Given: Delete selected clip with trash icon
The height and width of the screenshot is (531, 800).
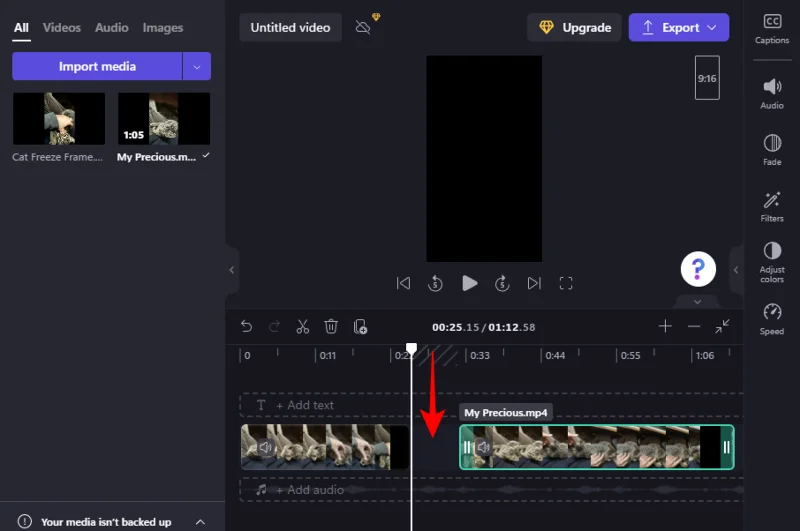Looking at the screenshot, I should (x=331, y=326).
